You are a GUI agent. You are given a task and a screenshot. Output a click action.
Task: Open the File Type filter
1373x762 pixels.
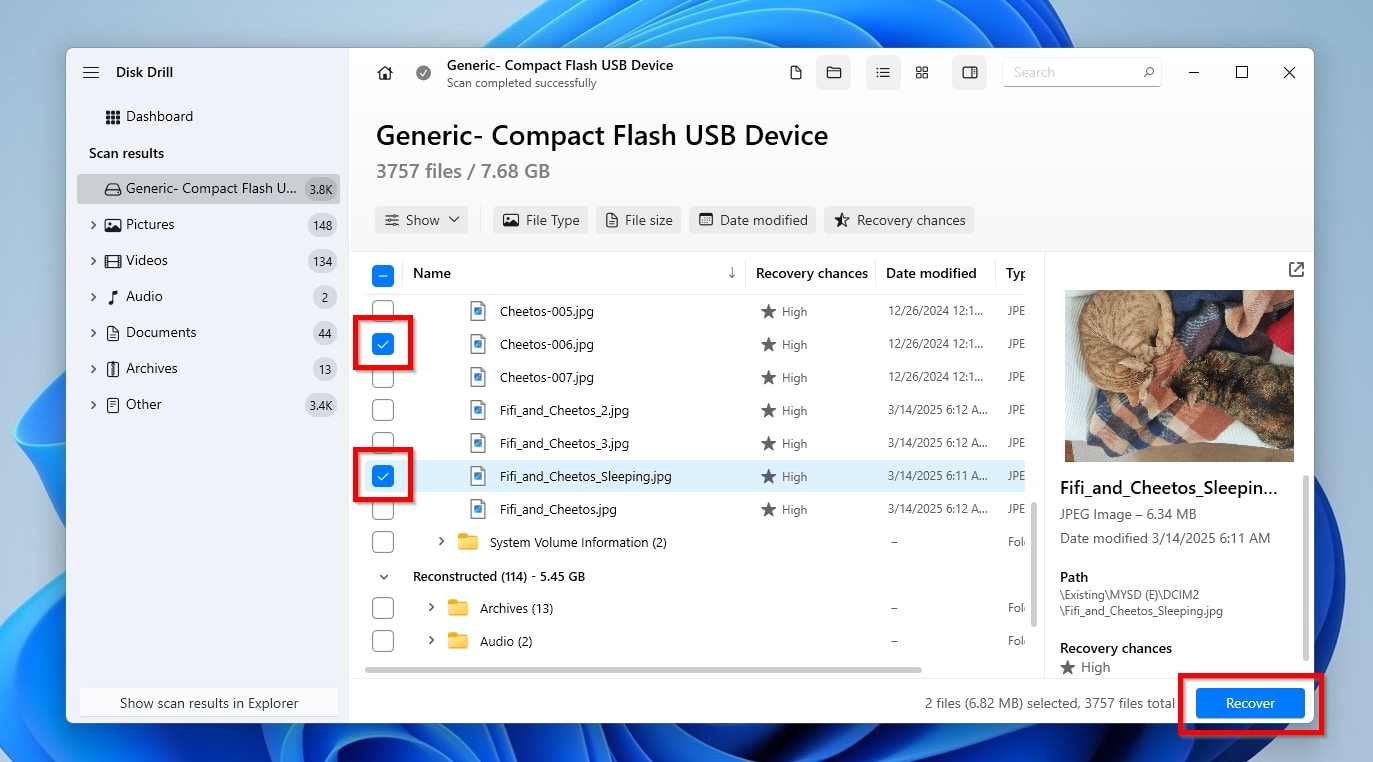[x=540, y=220]
